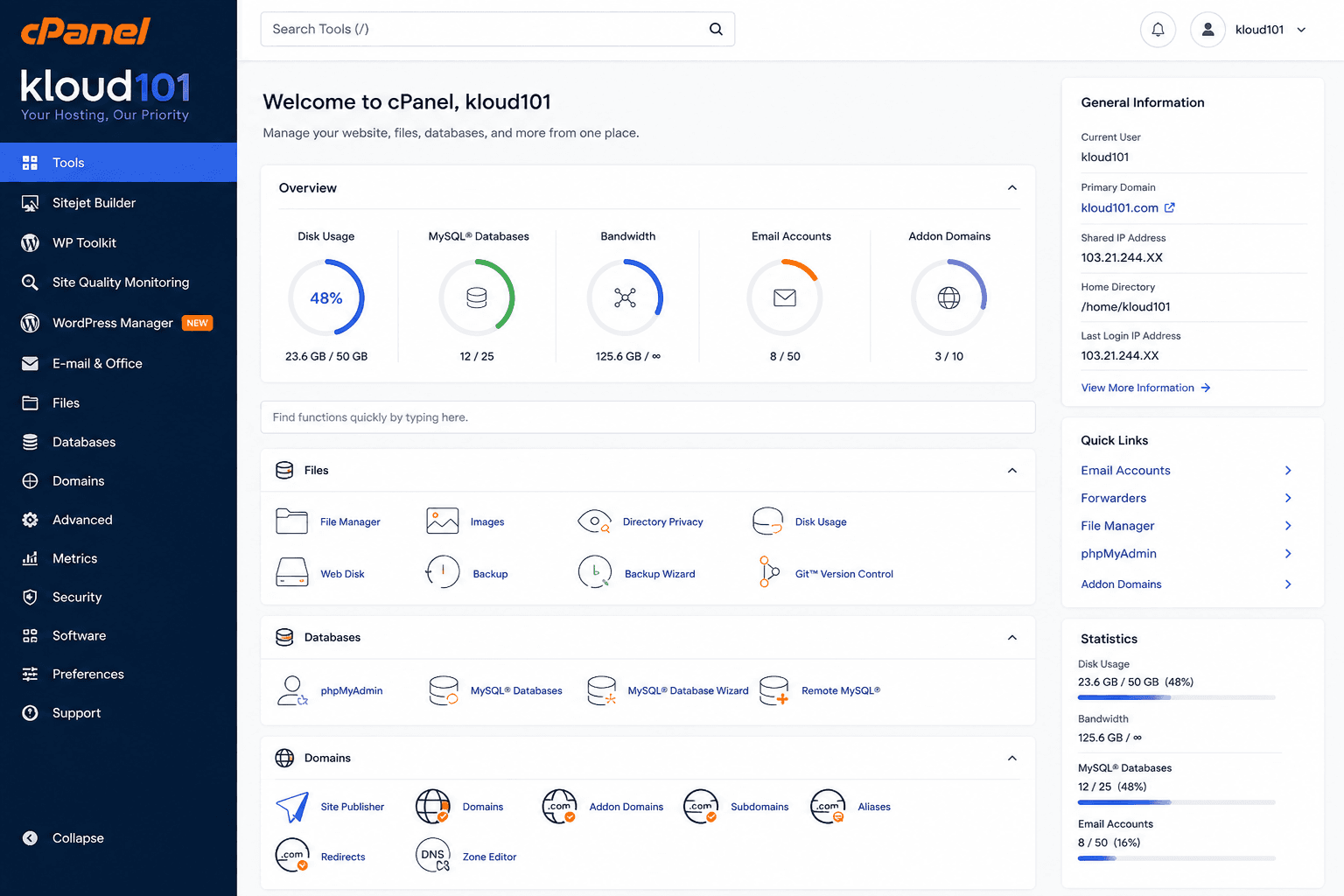Click the search magnifier icon

(x=716, y=29)
